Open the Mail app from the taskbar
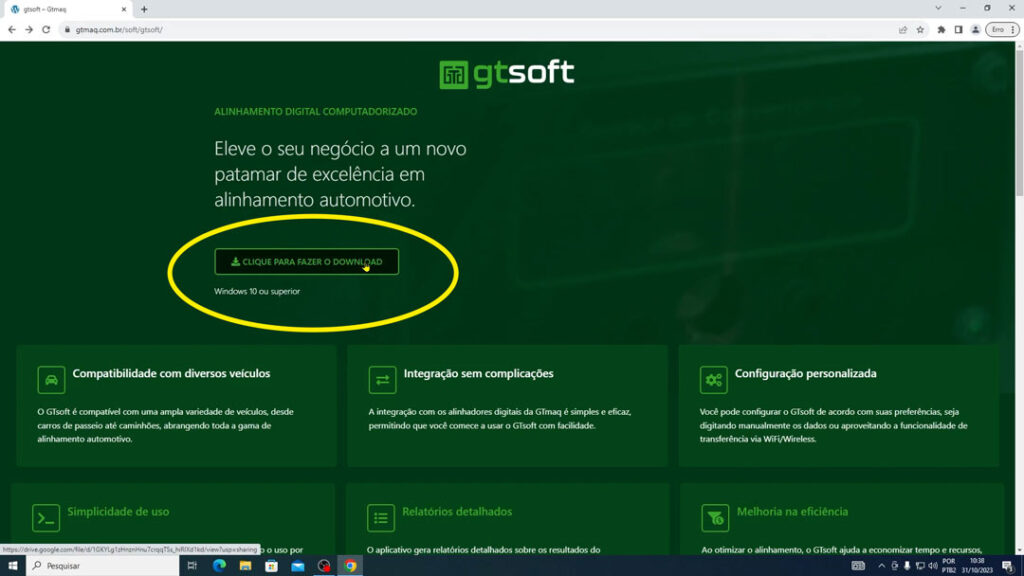Viewport: 1024px width, 576px height. coord(298,566)
